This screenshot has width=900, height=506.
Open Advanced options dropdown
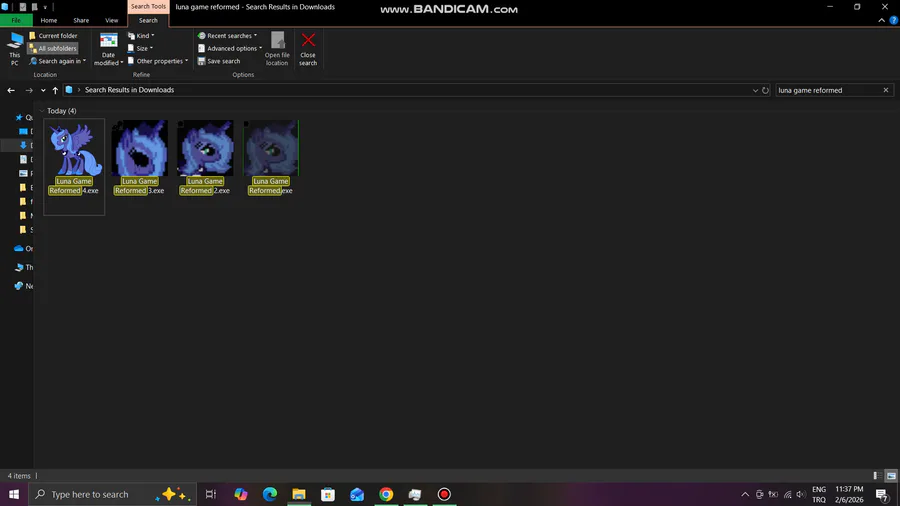[x=230, y=48]
